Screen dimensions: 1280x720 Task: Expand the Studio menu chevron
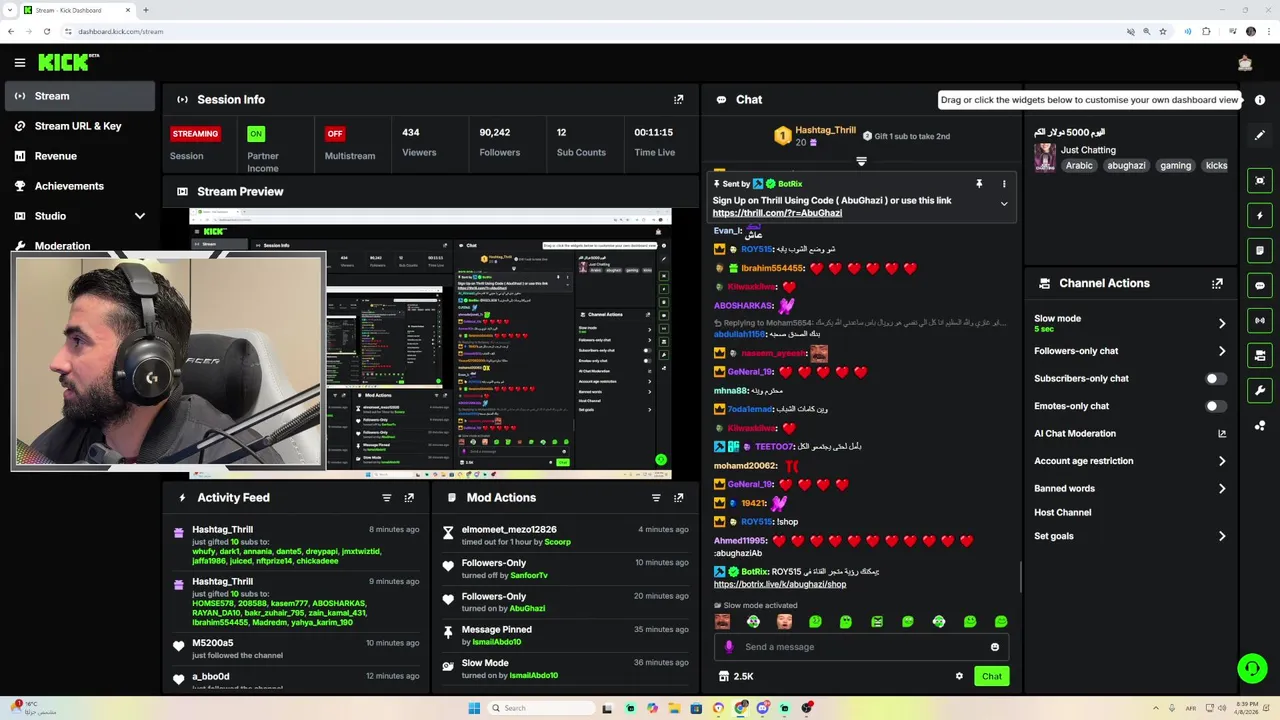click(x=140, y=216)
